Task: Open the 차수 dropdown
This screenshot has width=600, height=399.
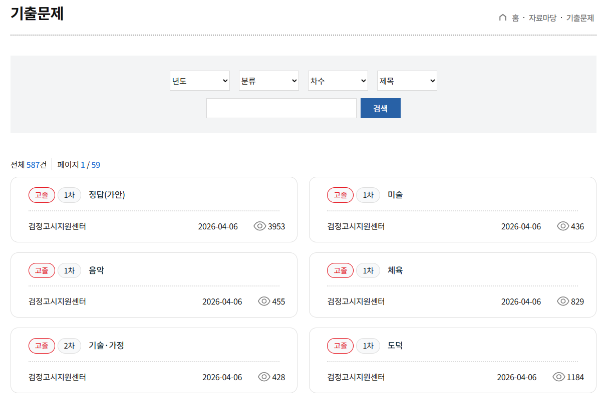Action: pos(338,81)
